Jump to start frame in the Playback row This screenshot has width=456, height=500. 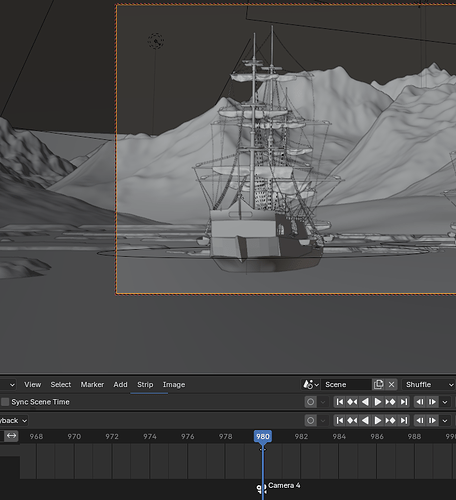[x=340, y=421]
